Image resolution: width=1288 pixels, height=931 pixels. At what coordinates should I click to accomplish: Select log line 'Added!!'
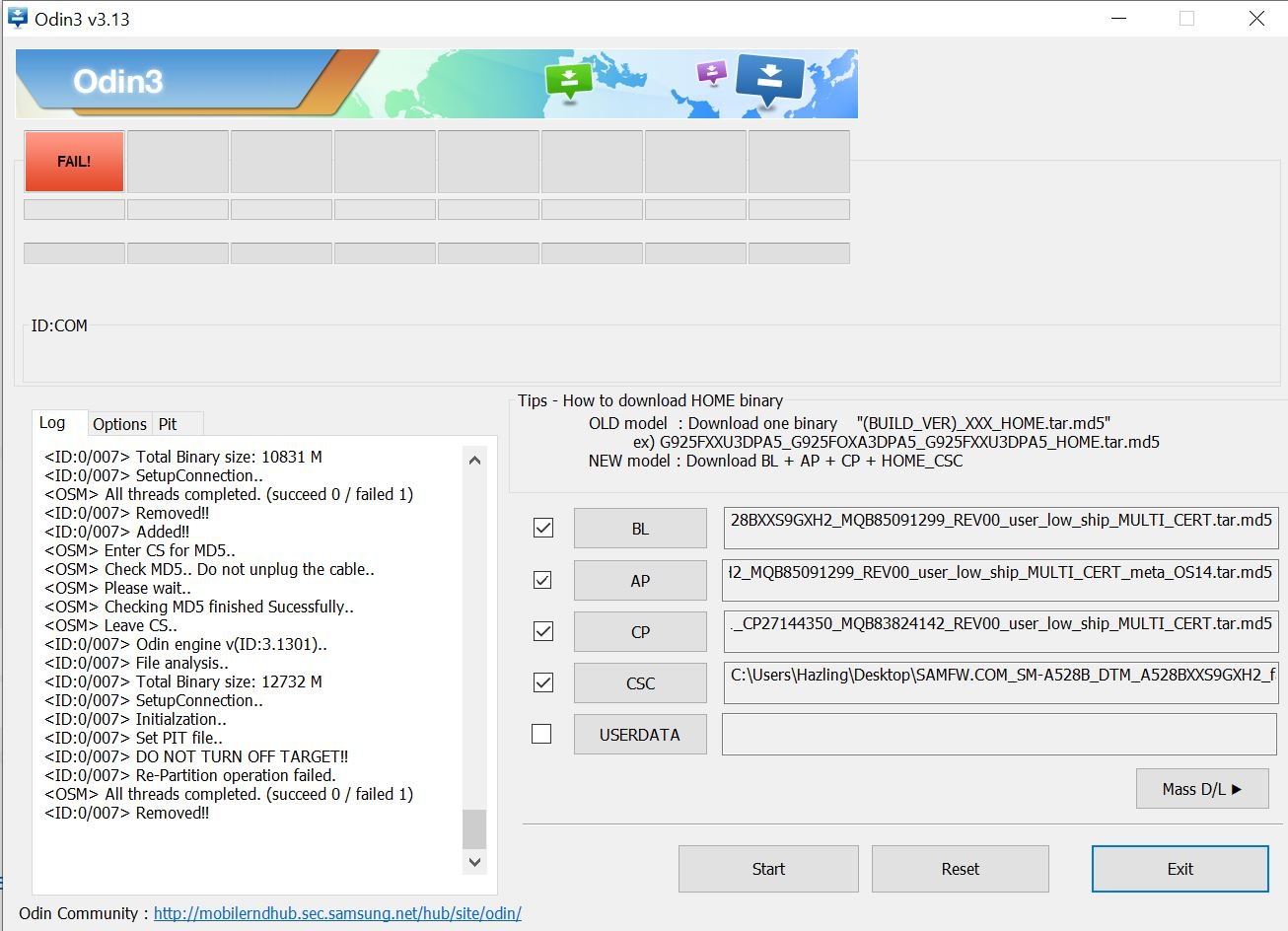(x=116, y=532)
